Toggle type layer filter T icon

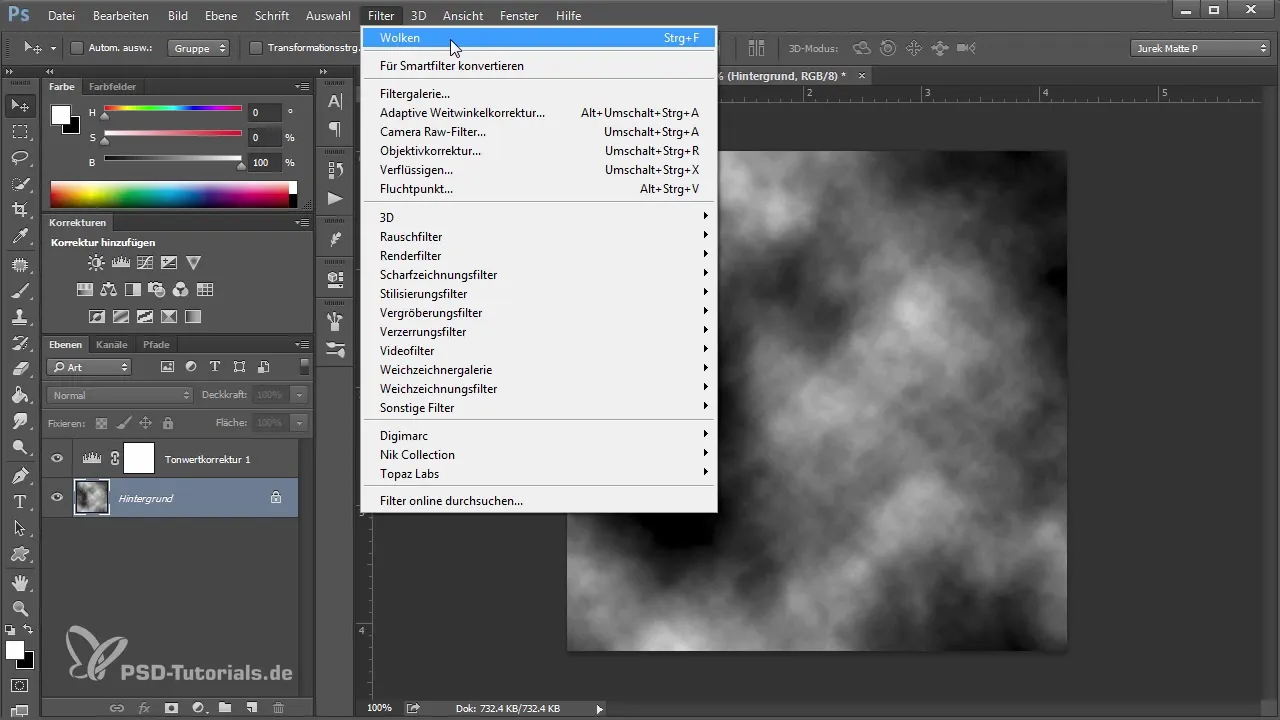[x=215, y=367]
